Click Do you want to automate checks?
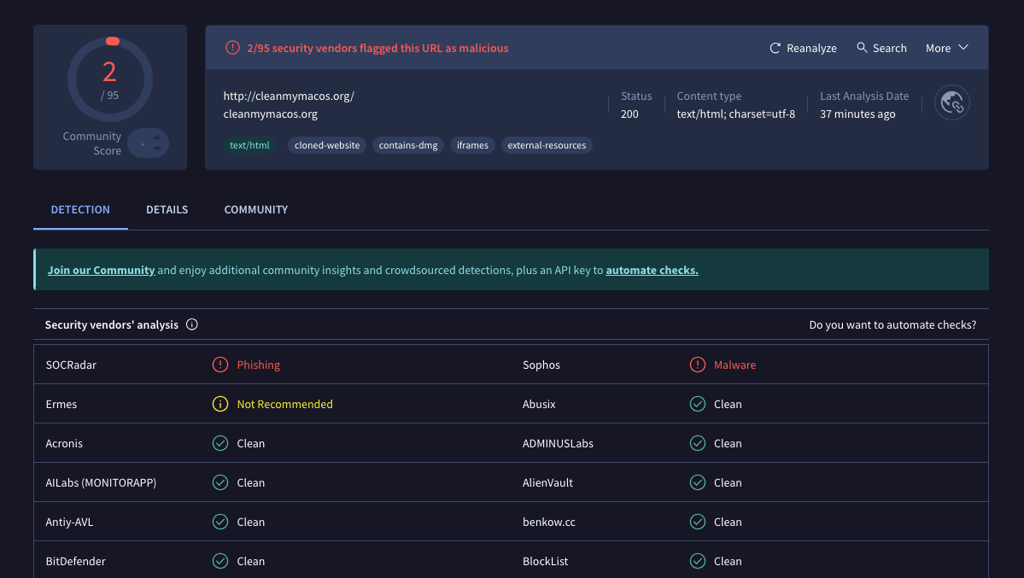Image resolution: width=1024 pixels, height=578 pixels. pos(893,325)
